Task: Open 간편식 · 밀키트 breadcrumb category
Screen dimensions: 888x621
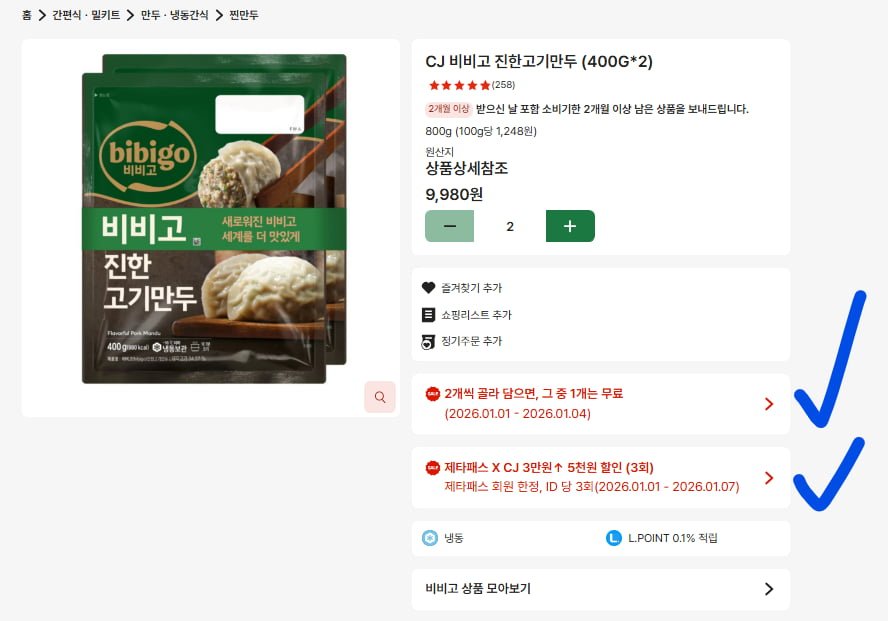Action: coord(86,15)
